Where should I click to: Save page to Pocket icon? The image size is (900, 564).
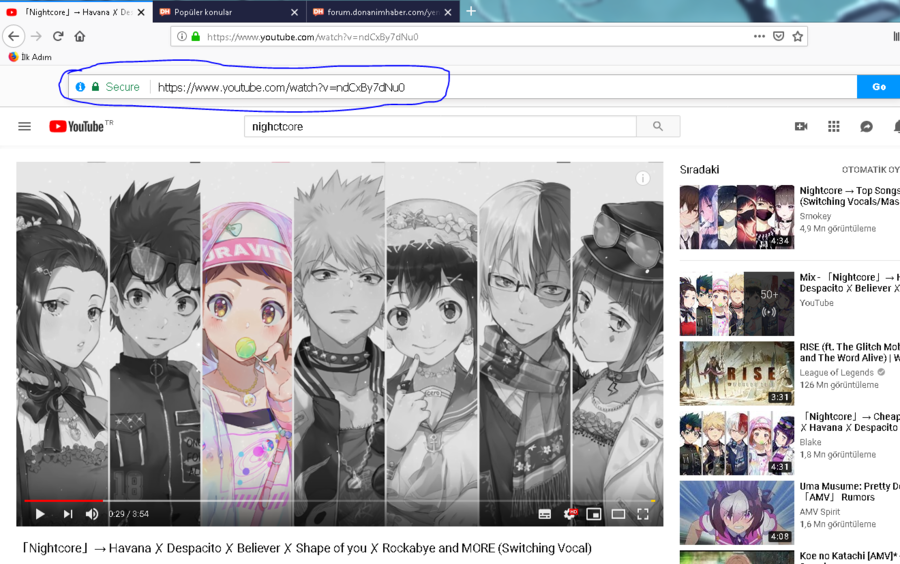tap(778, 36)
